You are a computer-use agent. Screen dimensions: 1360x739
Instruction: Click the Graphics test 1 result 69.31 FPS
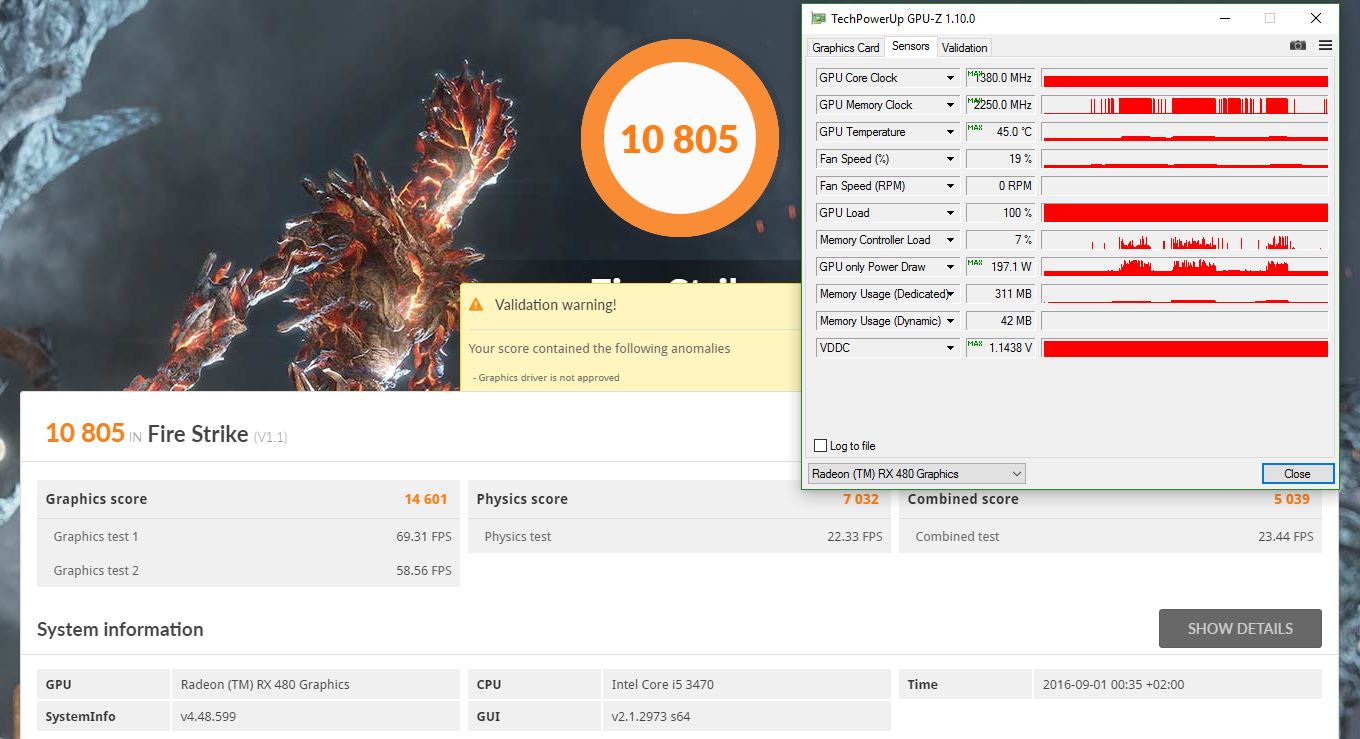pyautogui.click(x=424, y=537)
